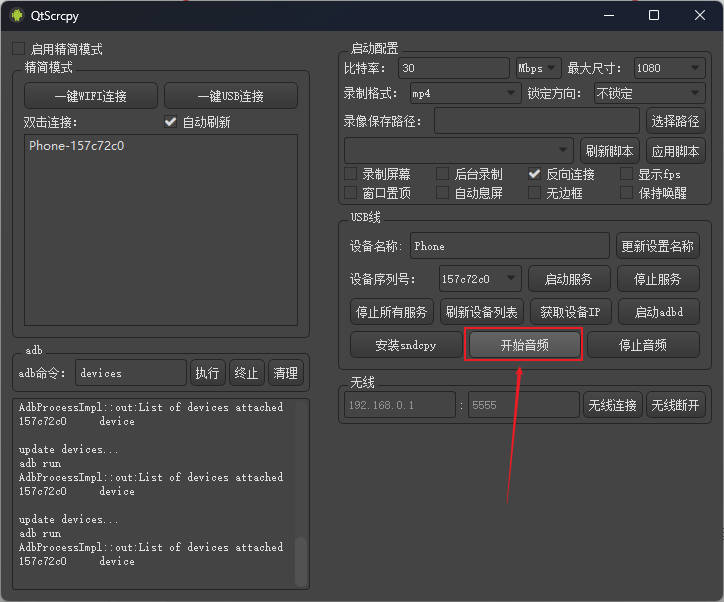This screenshot has height=602, width=724.
Task: Expand the 锁定方向 dropdown
Action: 649,94
